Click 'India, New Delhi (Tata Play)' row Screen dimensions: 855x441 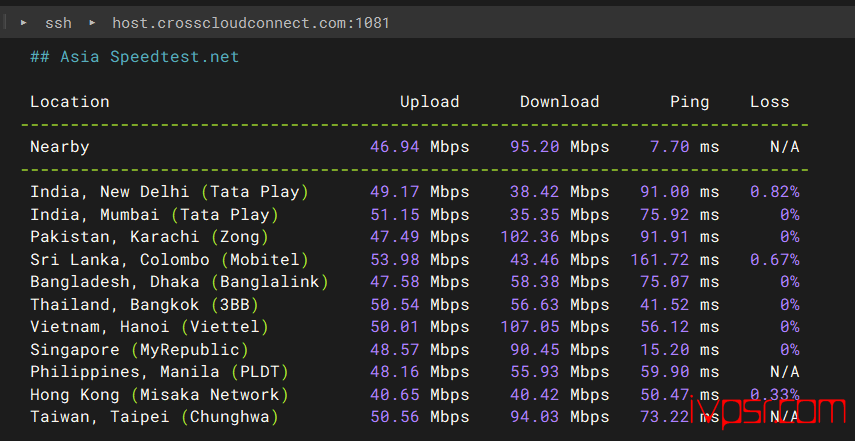415,192
